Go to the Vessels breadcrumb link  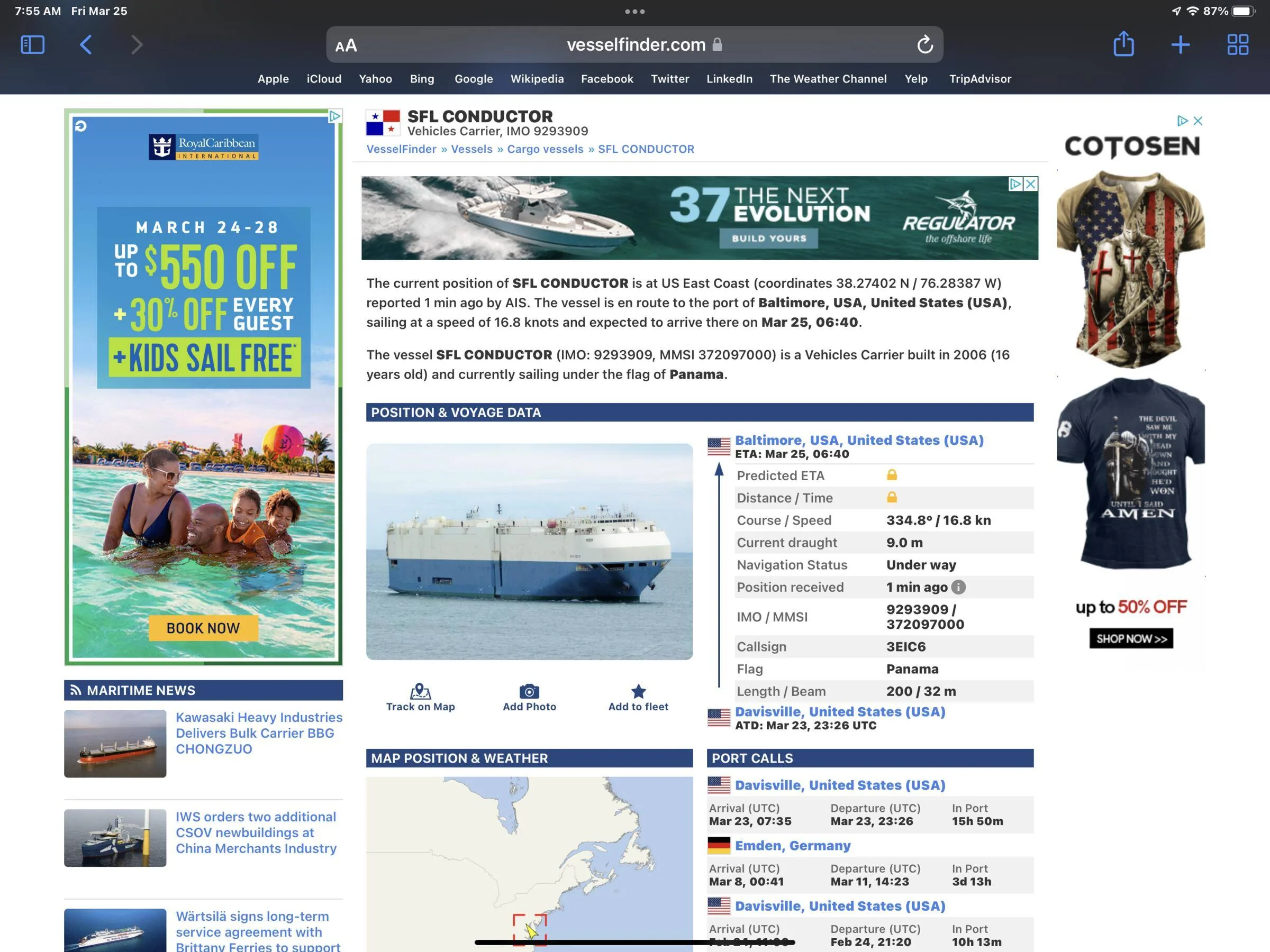point(471,149)
